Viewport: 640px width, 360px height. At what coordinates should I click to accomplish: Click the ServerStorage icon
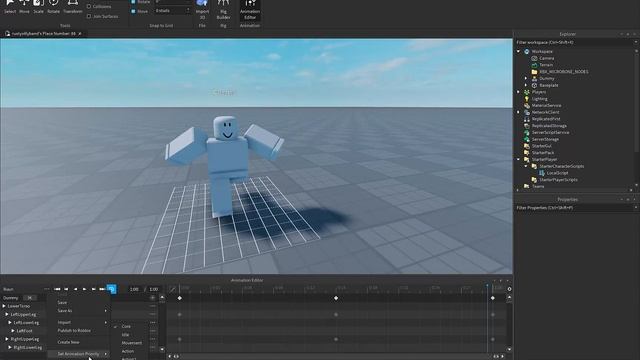pos(527,139)
